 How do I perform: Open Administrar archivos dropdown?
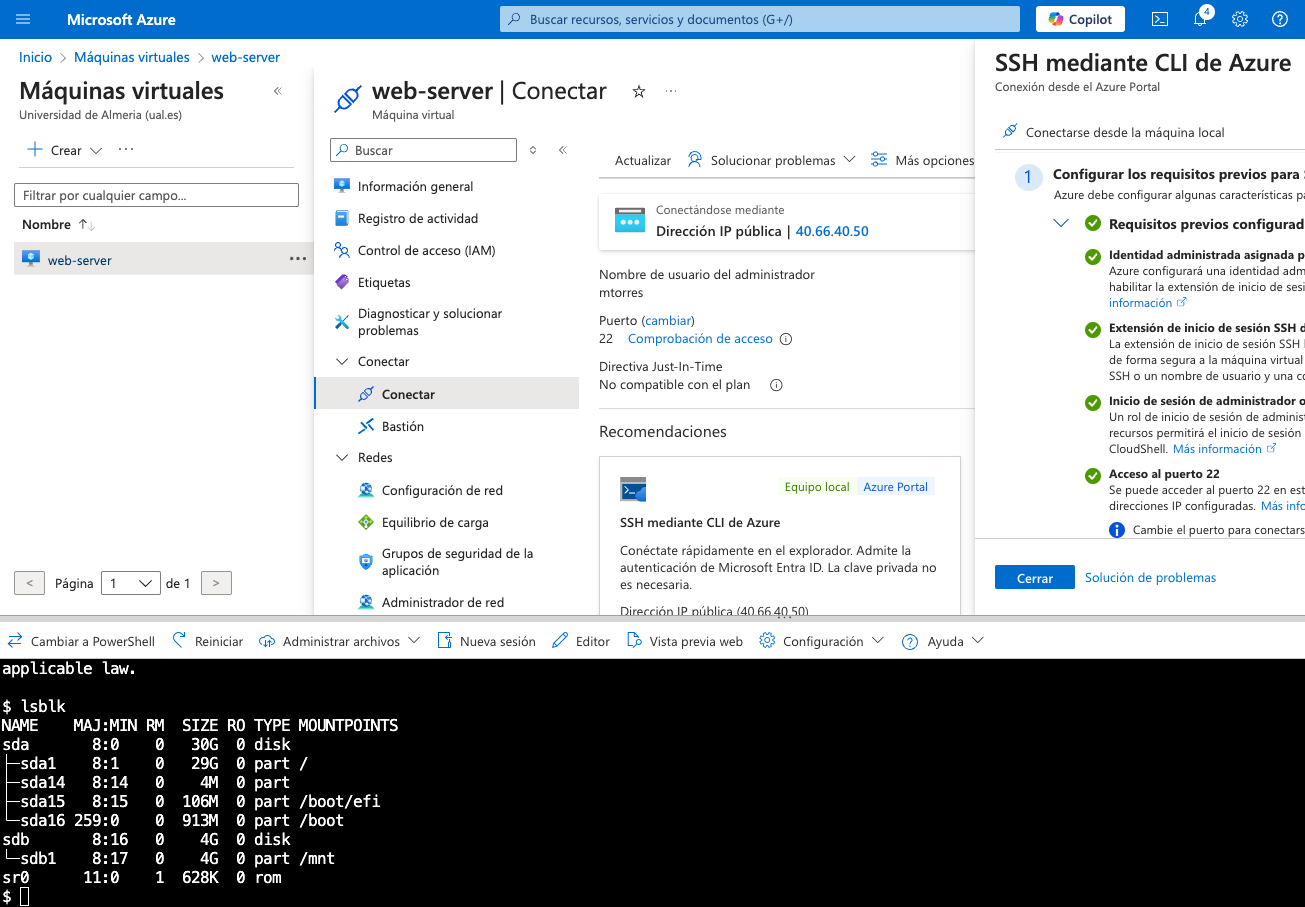tap(340, 641)
